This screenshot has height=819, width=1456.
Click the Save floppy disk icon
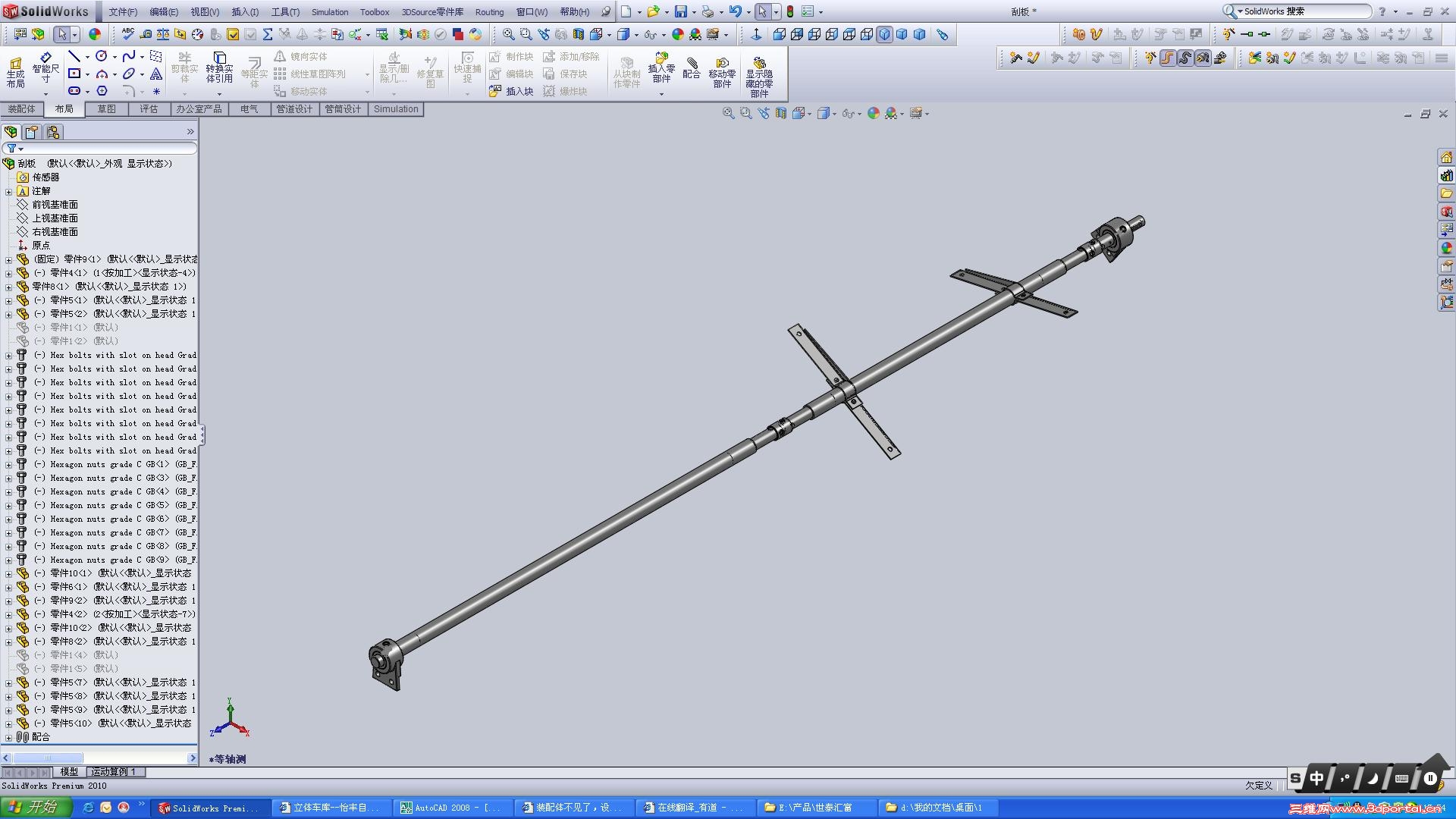pyautogui.click(x=681, y=11)
